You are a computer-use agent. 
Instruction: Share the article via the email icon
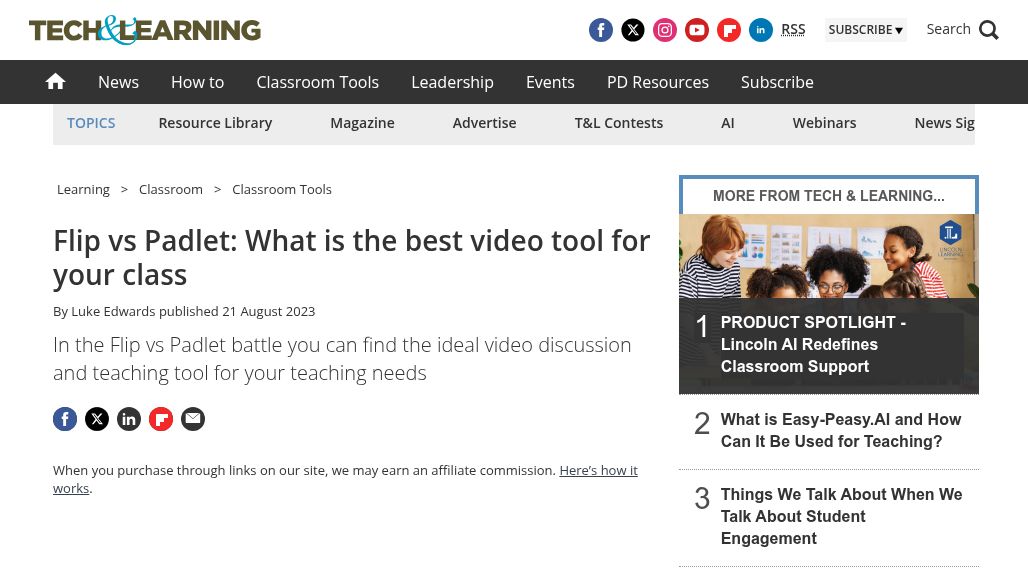(192, 418)
